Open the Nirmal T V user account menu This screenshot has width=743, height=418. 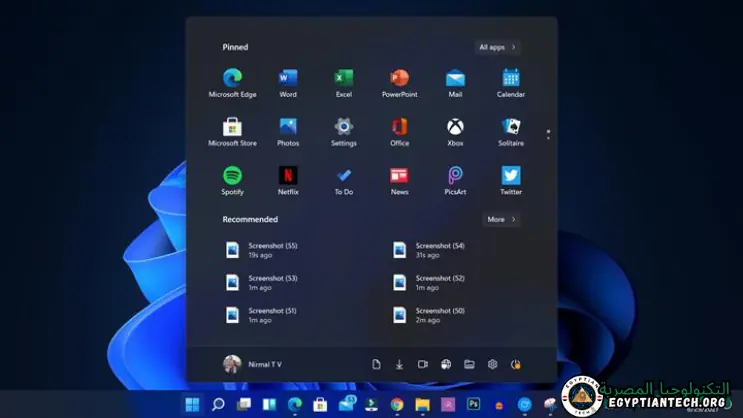252,364
